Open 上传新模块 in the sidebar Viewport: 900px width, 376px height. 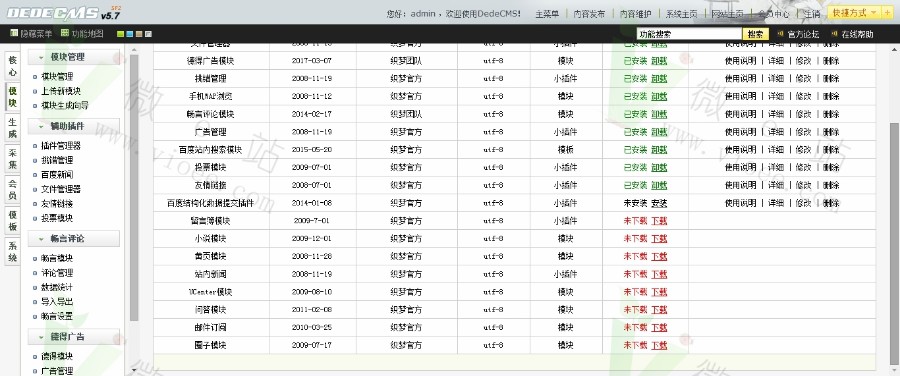coord(61,91)
